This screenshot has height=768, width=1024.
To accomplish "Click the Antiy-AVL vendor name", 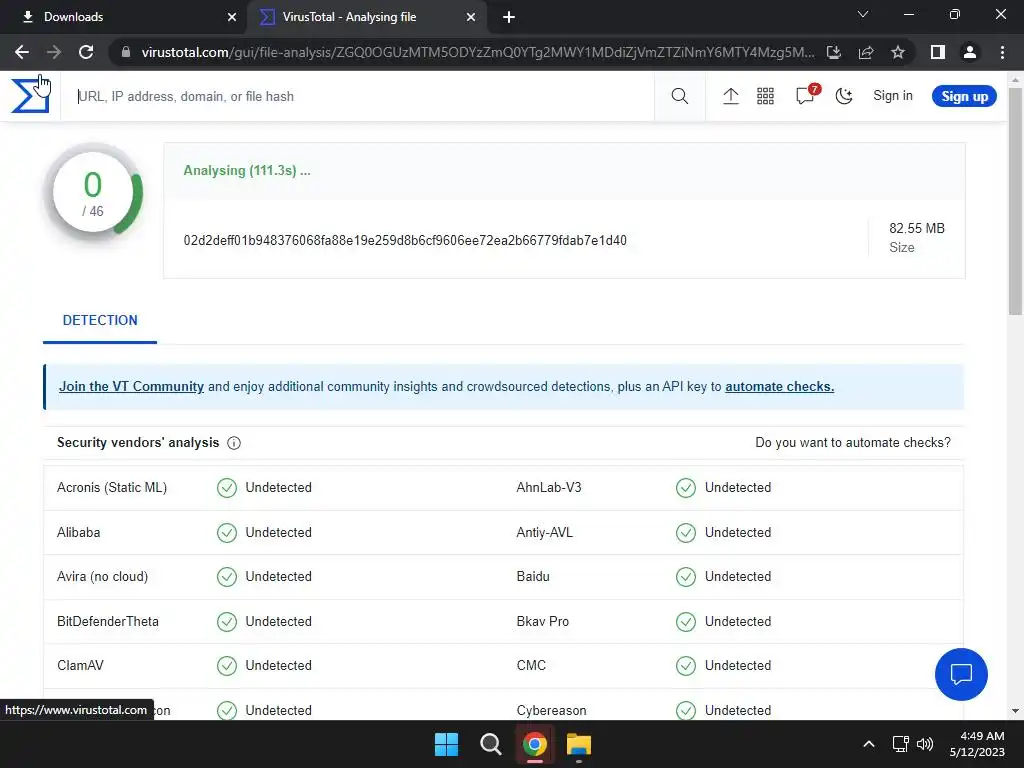I will (544, 533).
